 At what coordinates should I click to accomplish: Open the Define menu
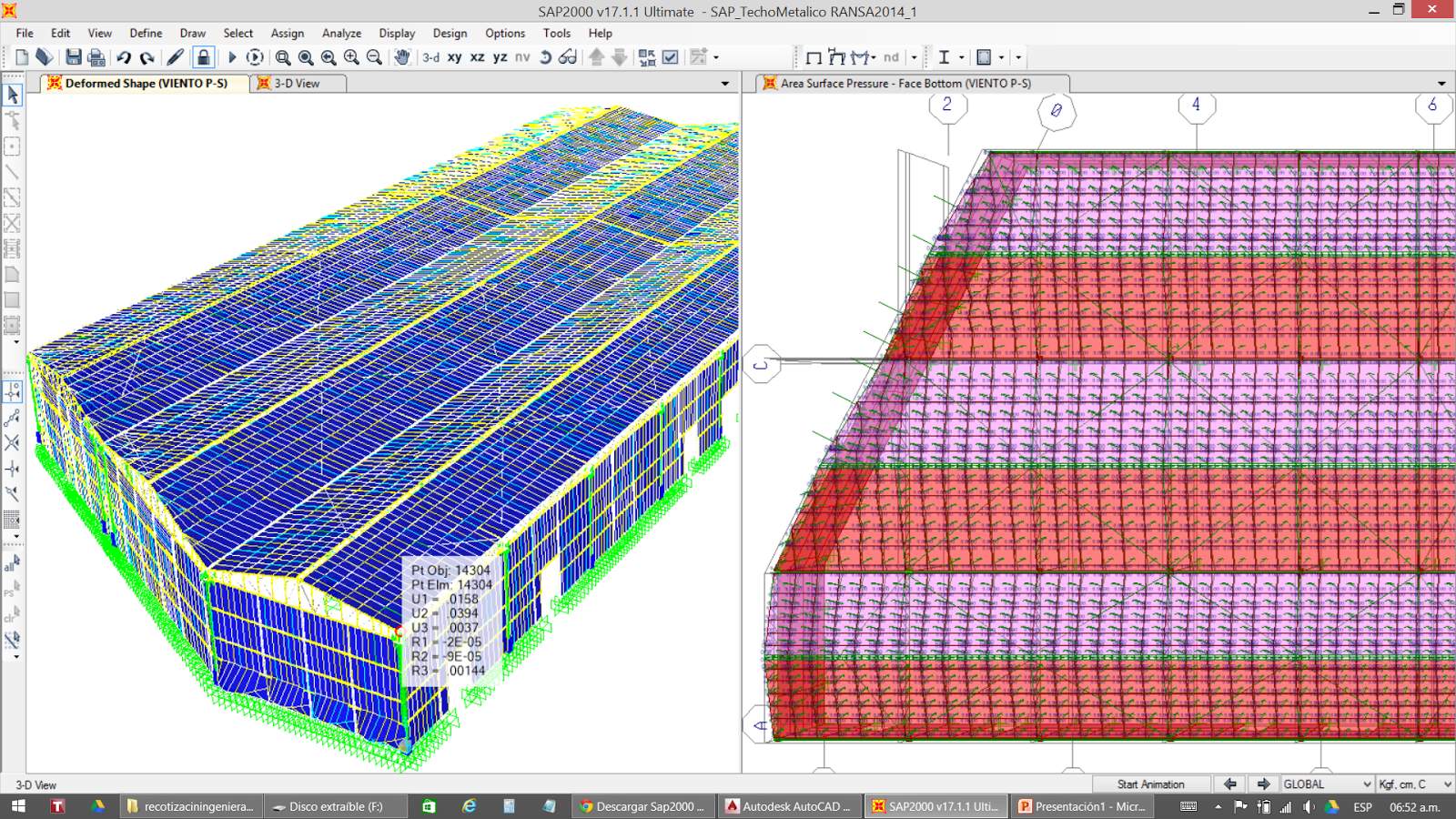click(146, 33)
